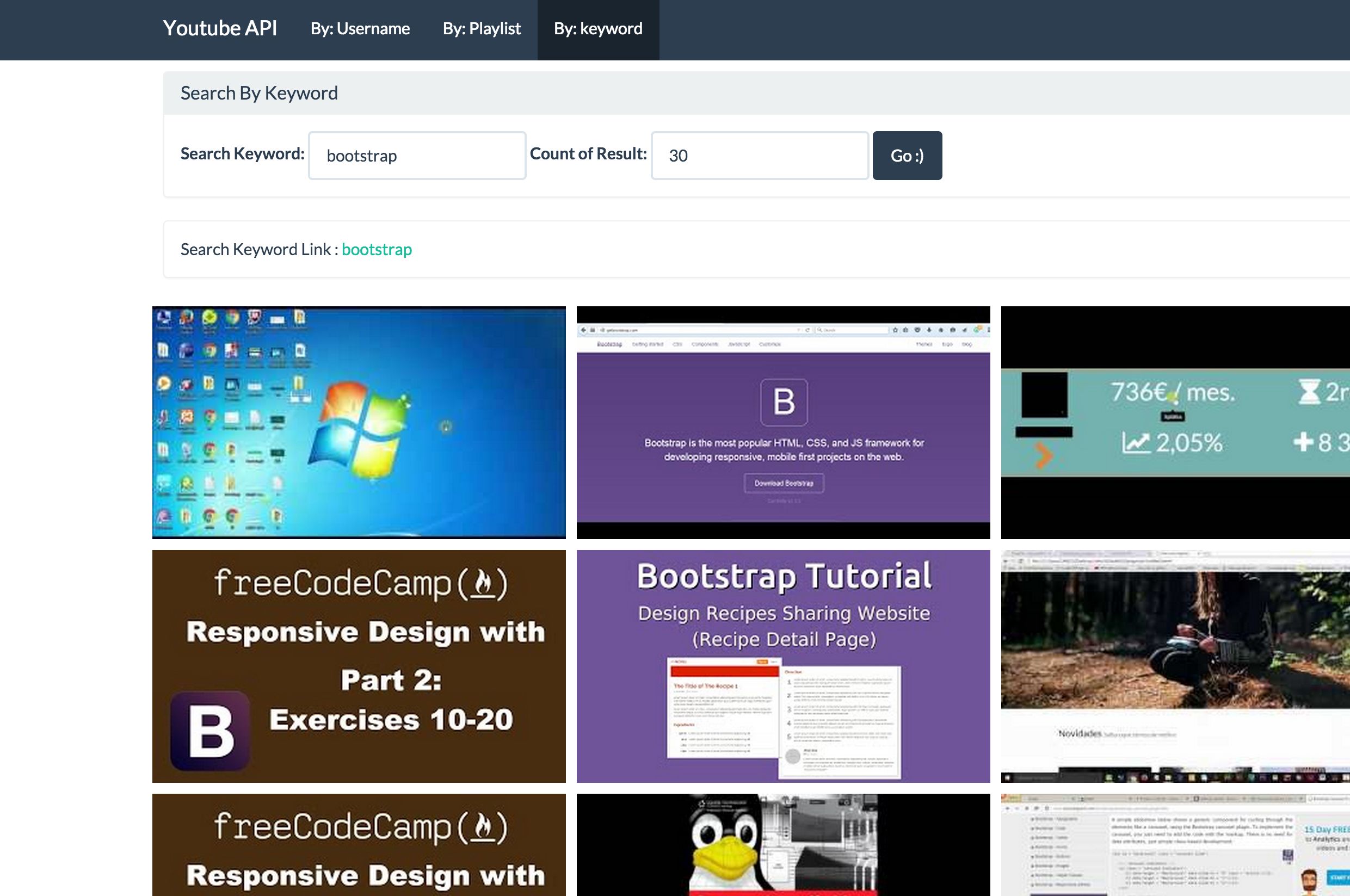Screen dimensions: 1350x896
Task: Select the By: keyword tab
Action: (597, 29)
